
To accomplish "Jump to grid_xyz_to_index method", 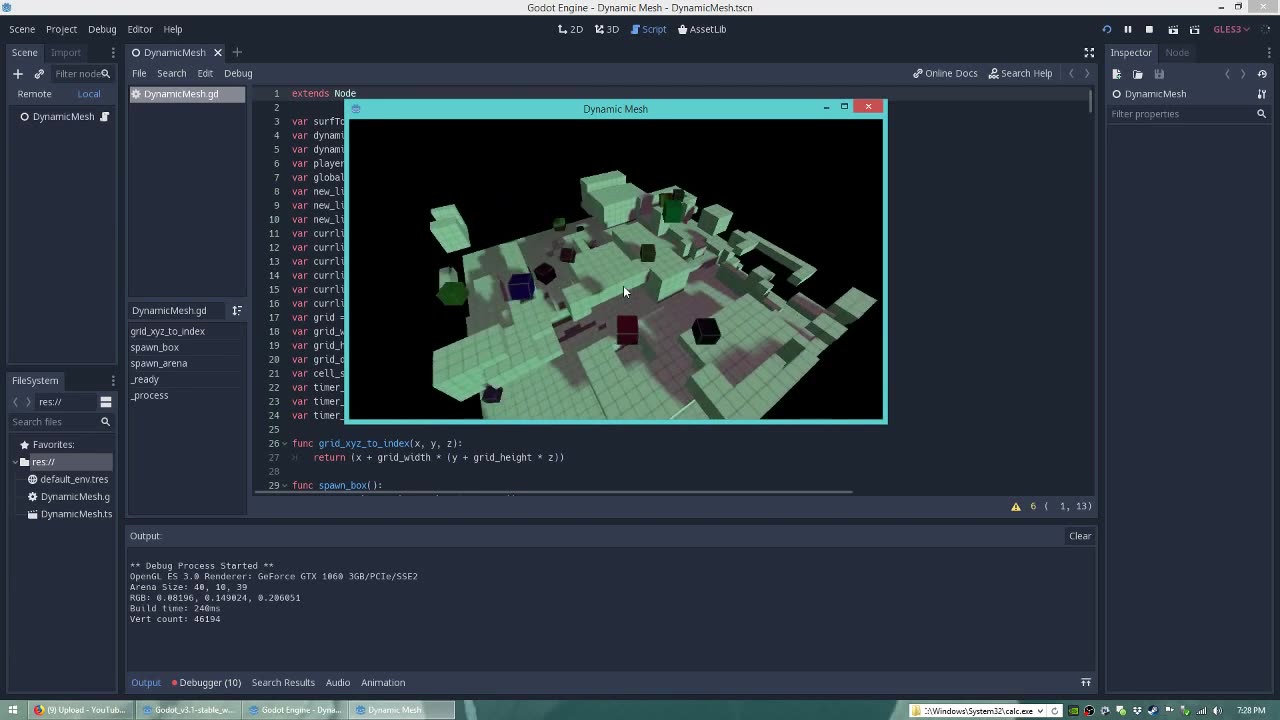I will 167,331.
